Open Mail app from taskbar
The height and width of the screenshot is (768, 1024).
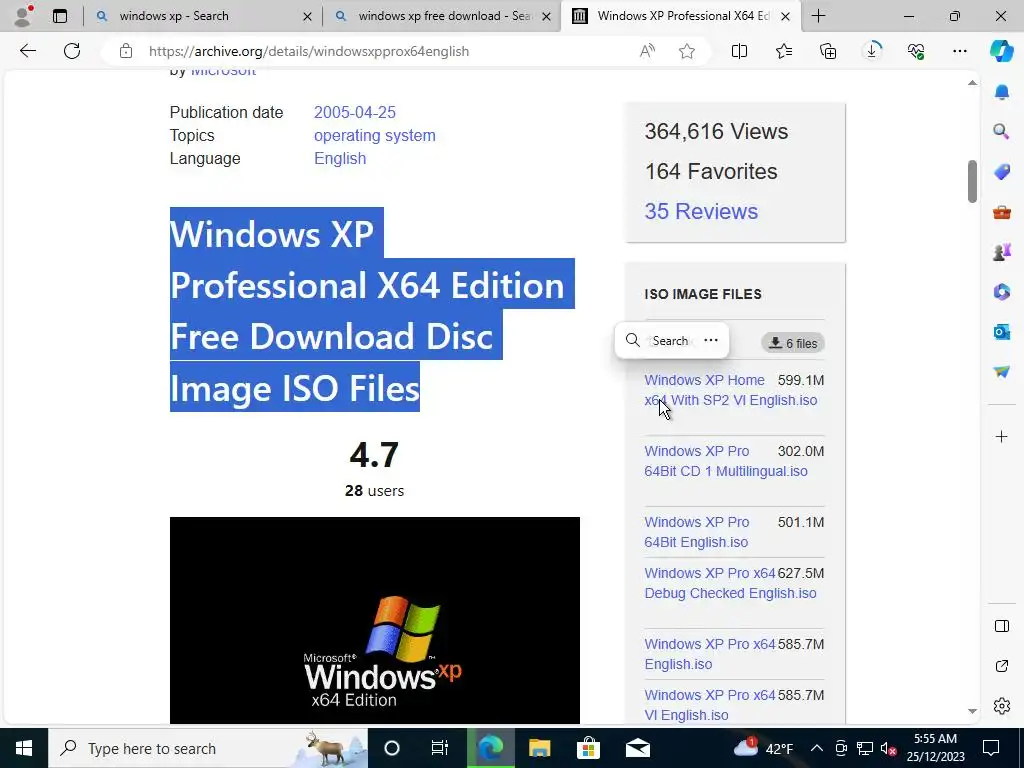coord(638,748)
